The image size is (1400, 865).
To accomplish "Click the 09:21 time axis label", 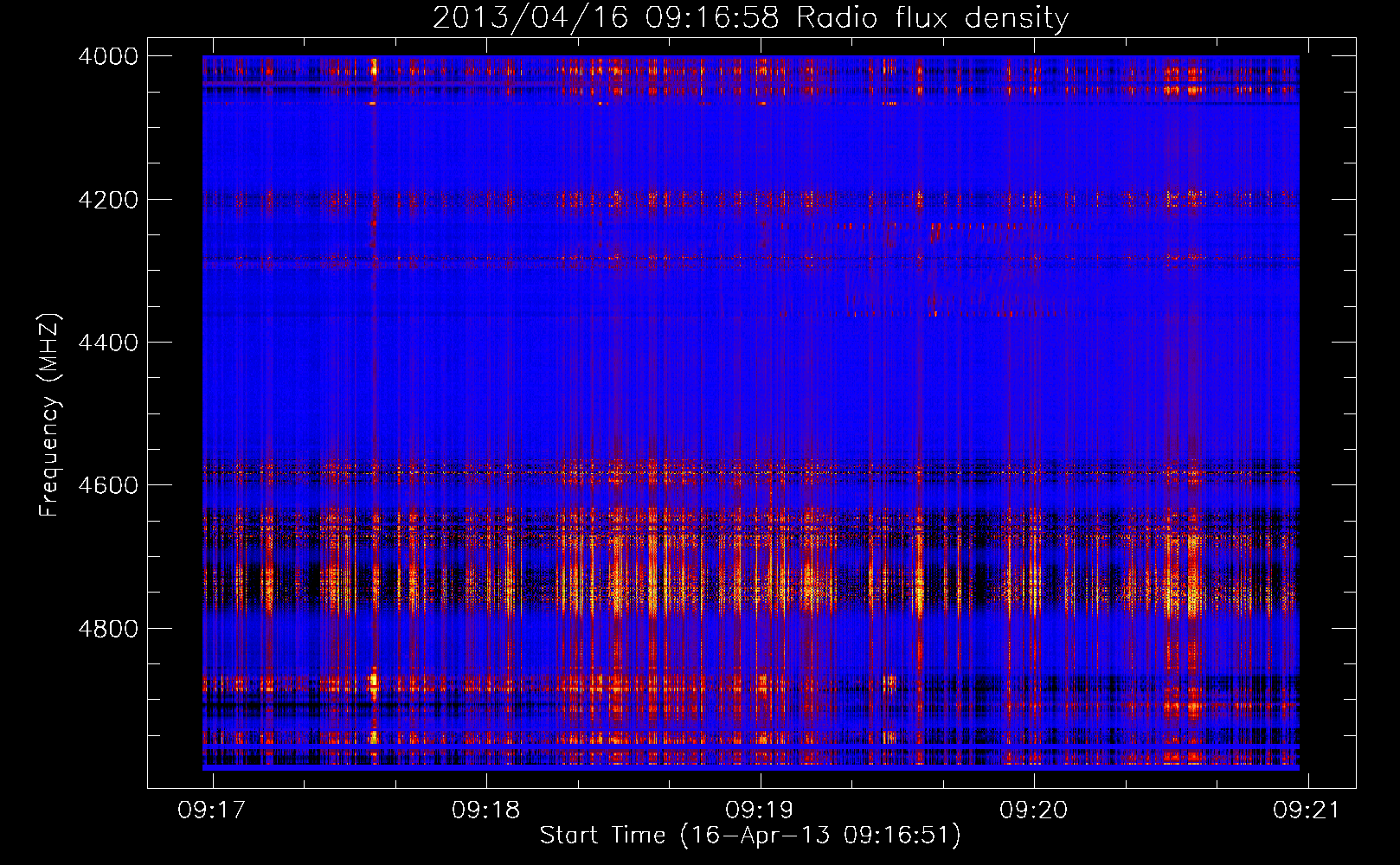I will [1307, 810].
